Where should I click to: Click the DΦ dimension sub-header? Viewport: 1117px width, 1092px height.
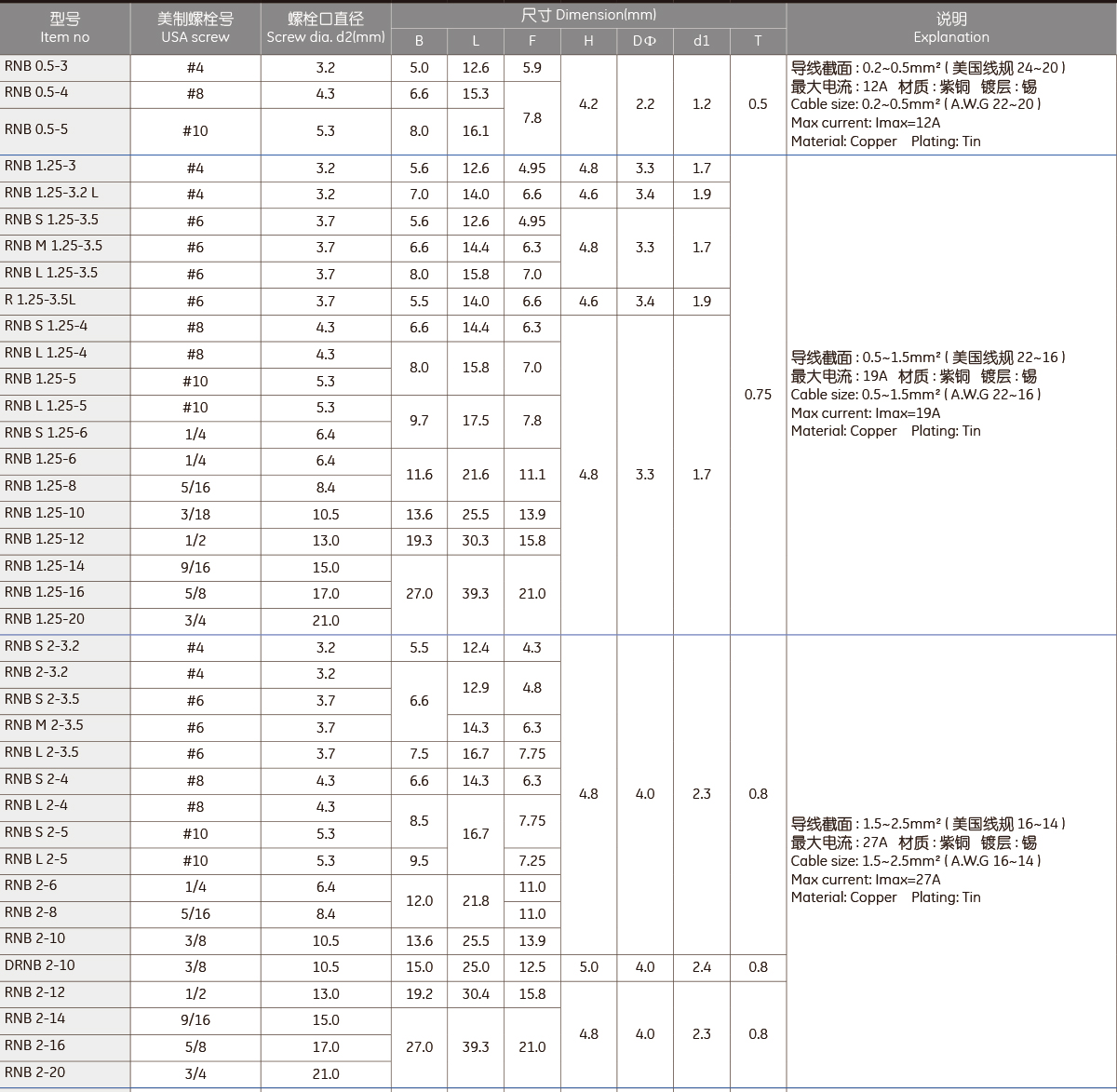(x=644, y=41)
